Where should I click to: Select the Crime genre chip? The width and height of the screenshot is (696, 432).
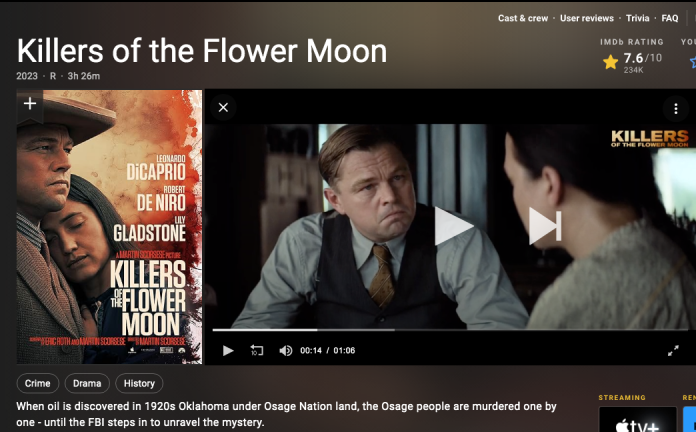pos(38,383)
